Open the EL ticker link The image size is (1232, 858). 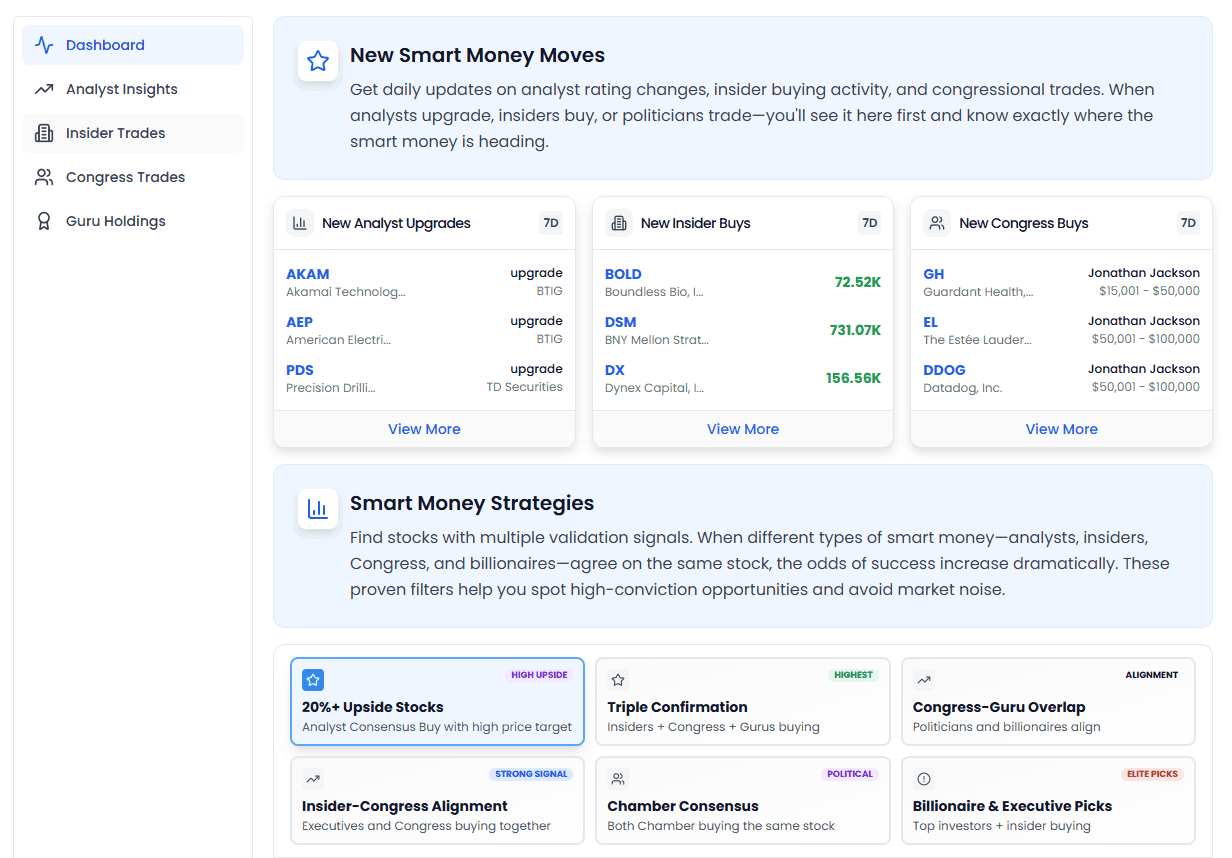pos(931,322)
